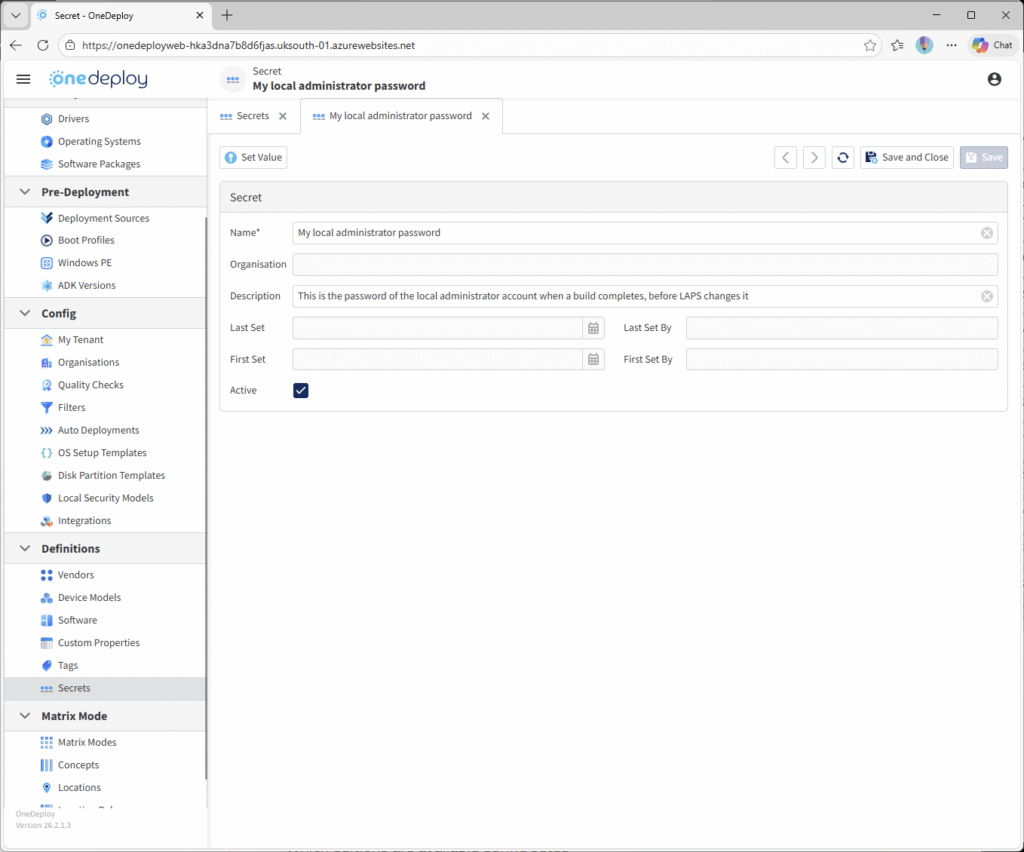Open the browser settings and more menu
The width and height of the screenshot is (1024, 852).
(951, 45)
